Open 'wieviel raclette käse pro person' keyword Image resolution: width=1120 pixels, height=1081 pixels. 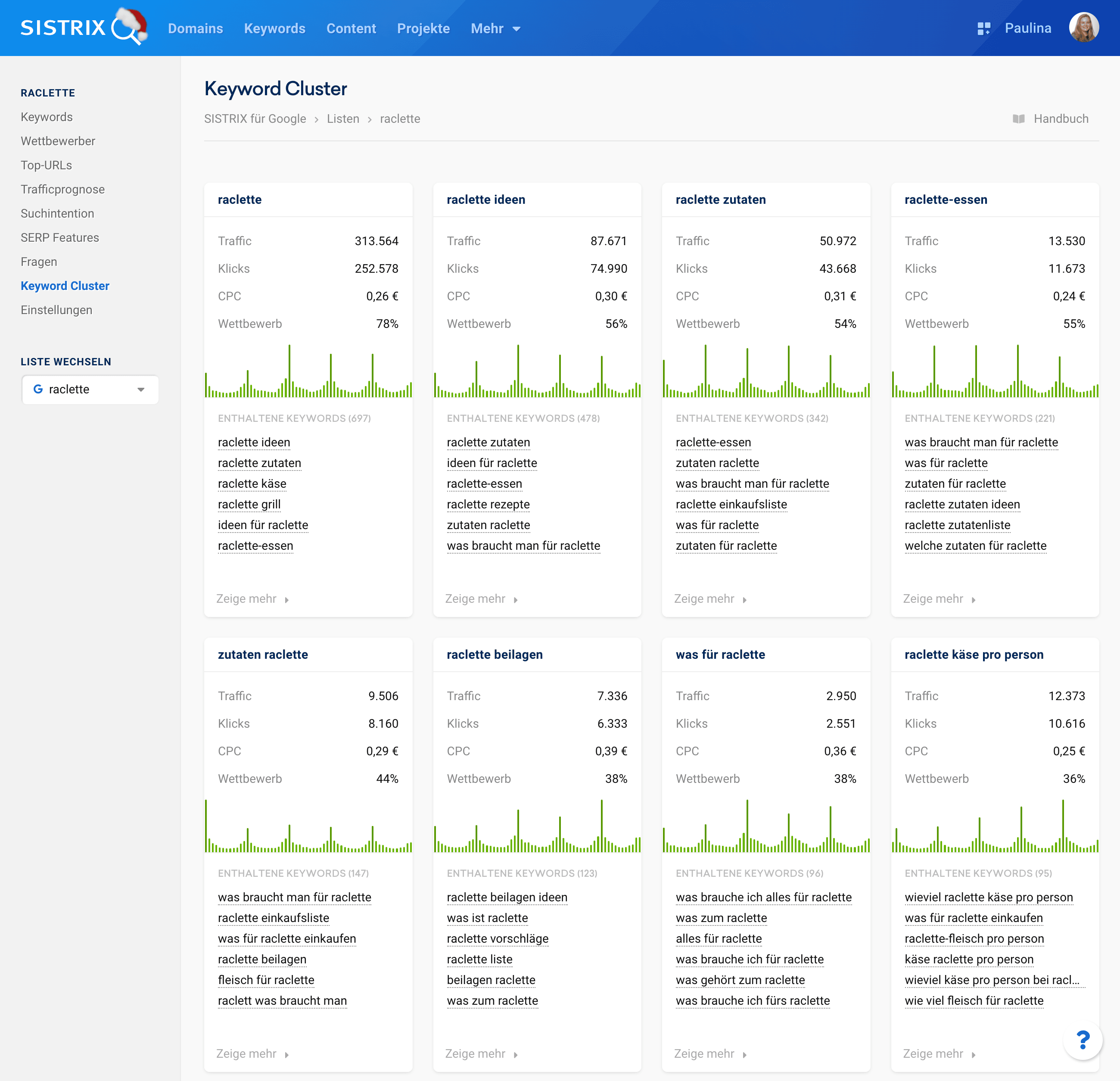(x=988, y=897)
